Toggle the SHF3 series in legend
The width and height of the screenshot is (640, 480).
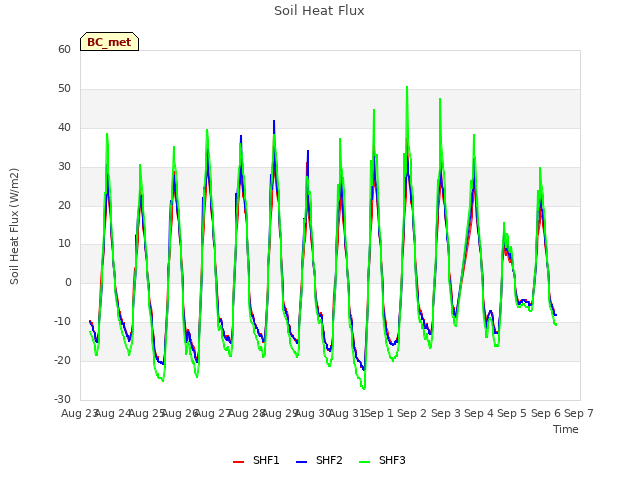tap(382, 460)
